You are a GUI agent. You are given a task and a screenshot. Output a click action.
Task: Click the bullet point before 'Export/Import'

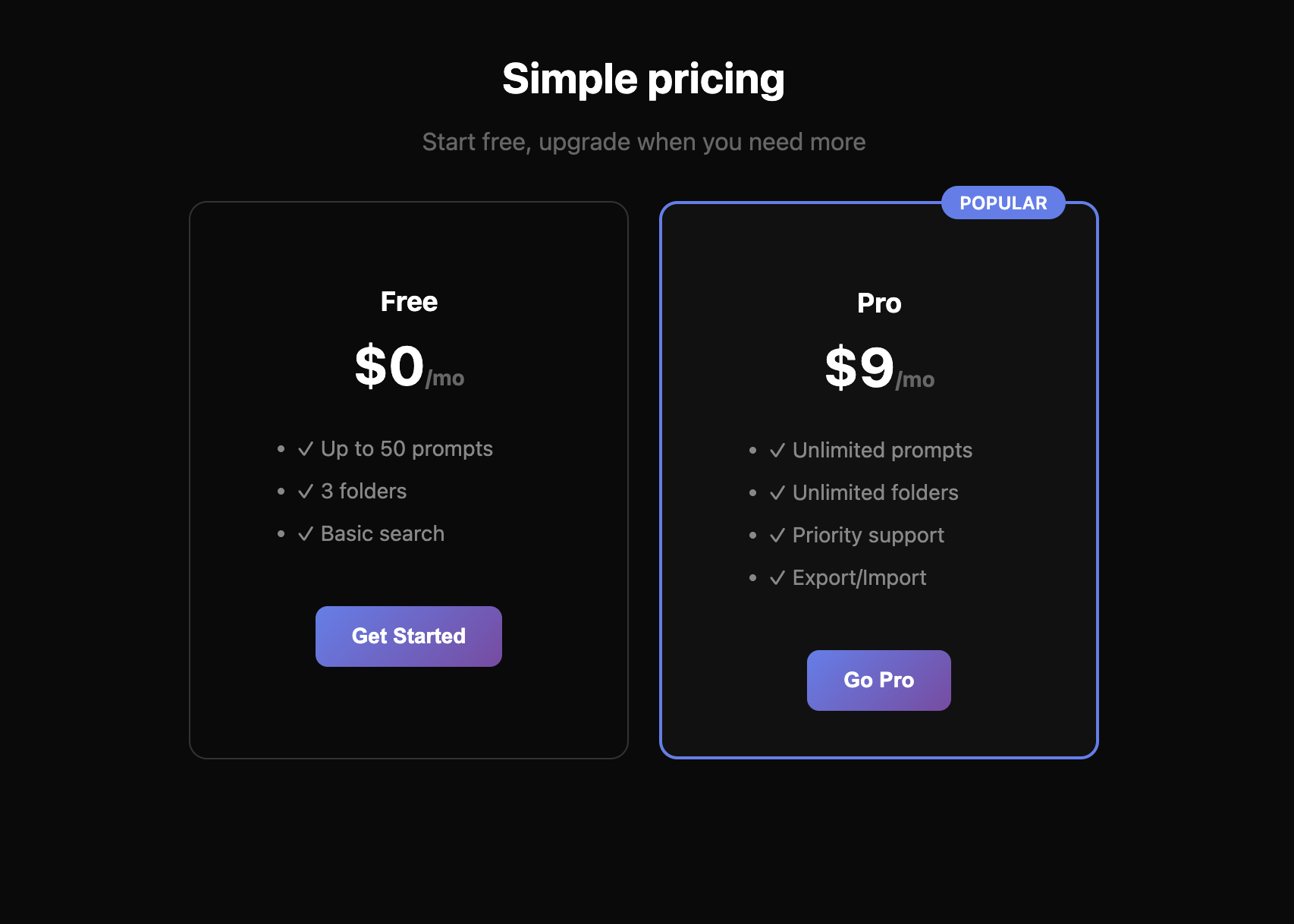click(x=752, y=577)
